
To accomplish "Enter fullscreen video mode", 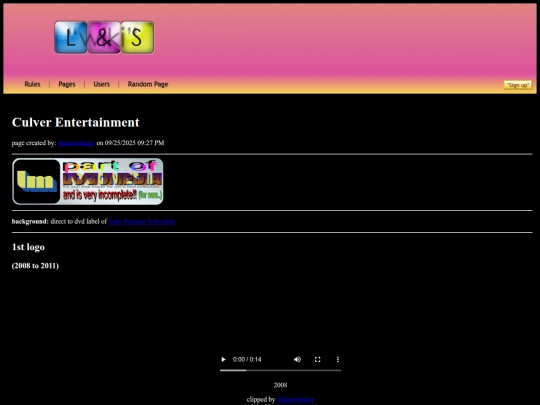I will 318,360.
